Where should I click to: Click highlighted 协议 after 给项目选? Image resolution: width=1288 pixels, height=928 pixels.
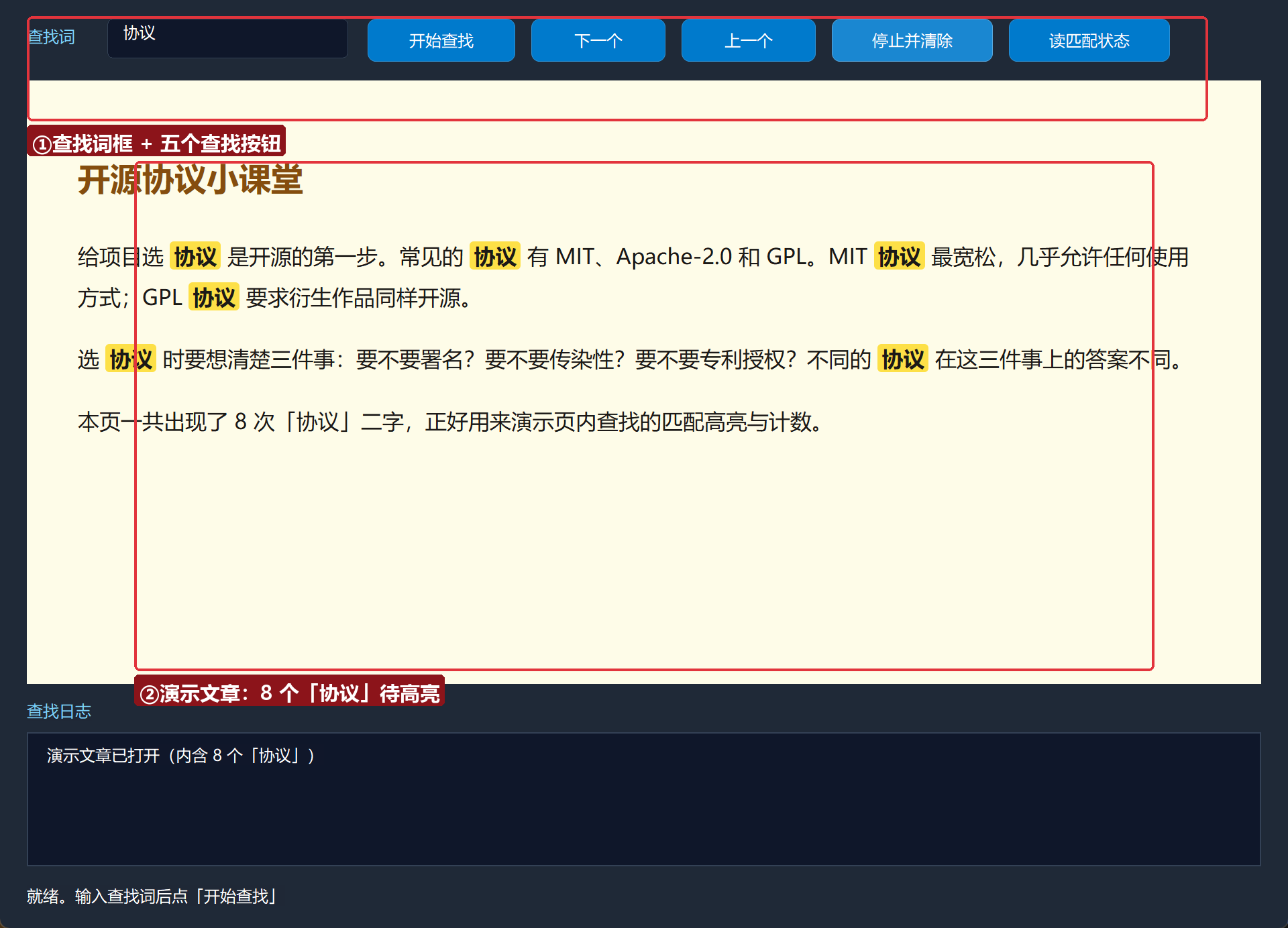click(x=195, y=256)
